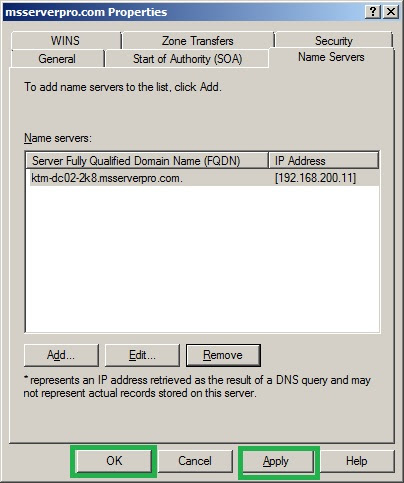Open Help for this dialog
404x483 pixels.
(357, 461)
